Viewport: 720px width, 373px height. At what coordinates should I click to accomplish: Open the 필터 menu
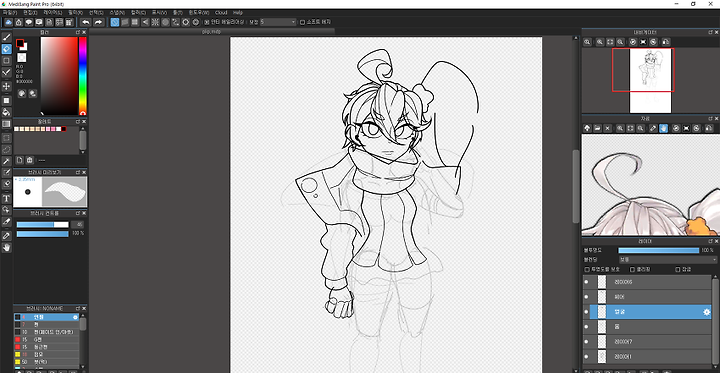[x=76, y=12]
